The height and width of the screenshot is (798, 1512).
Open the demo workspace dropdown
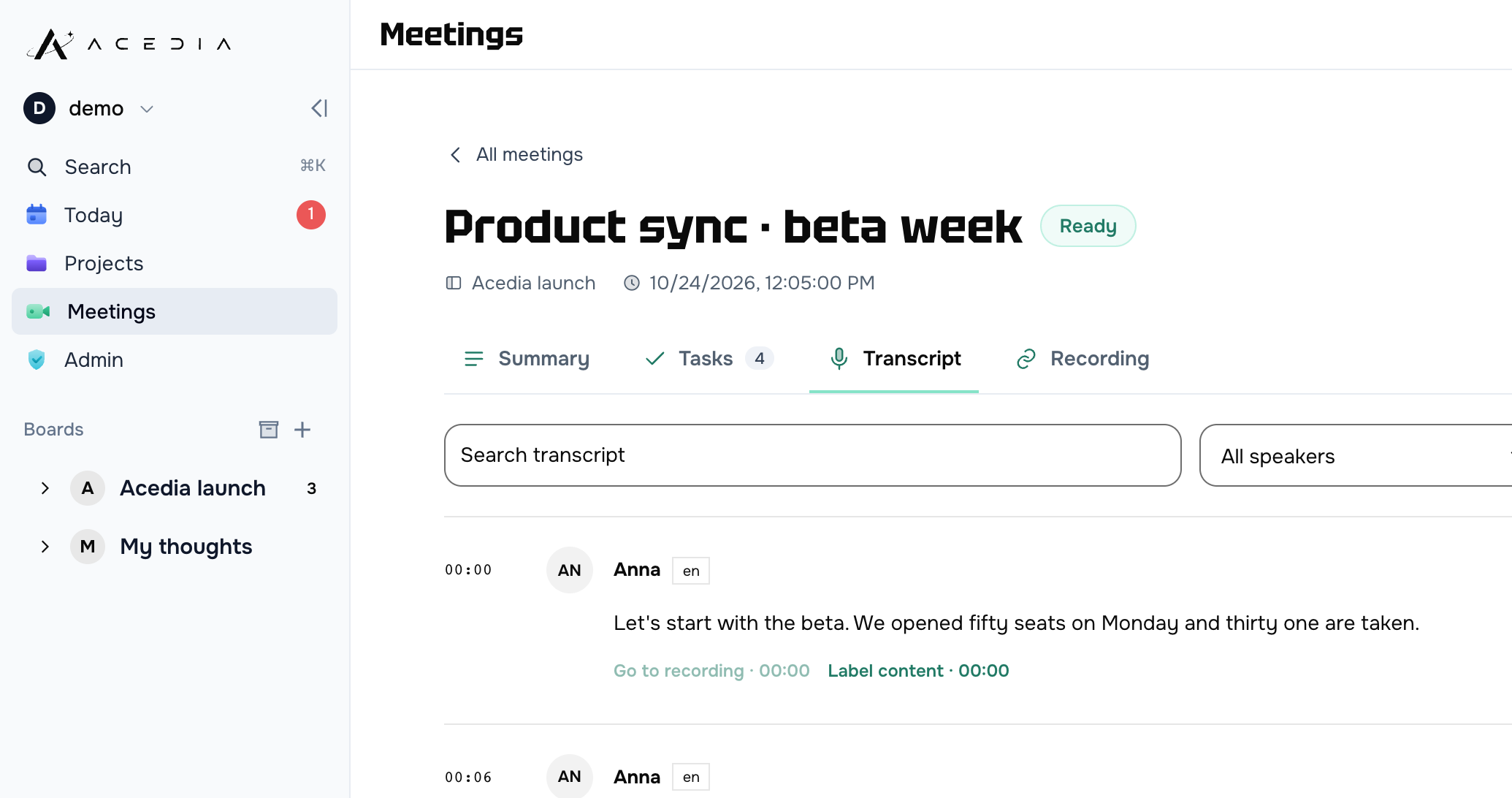[147, 109]
